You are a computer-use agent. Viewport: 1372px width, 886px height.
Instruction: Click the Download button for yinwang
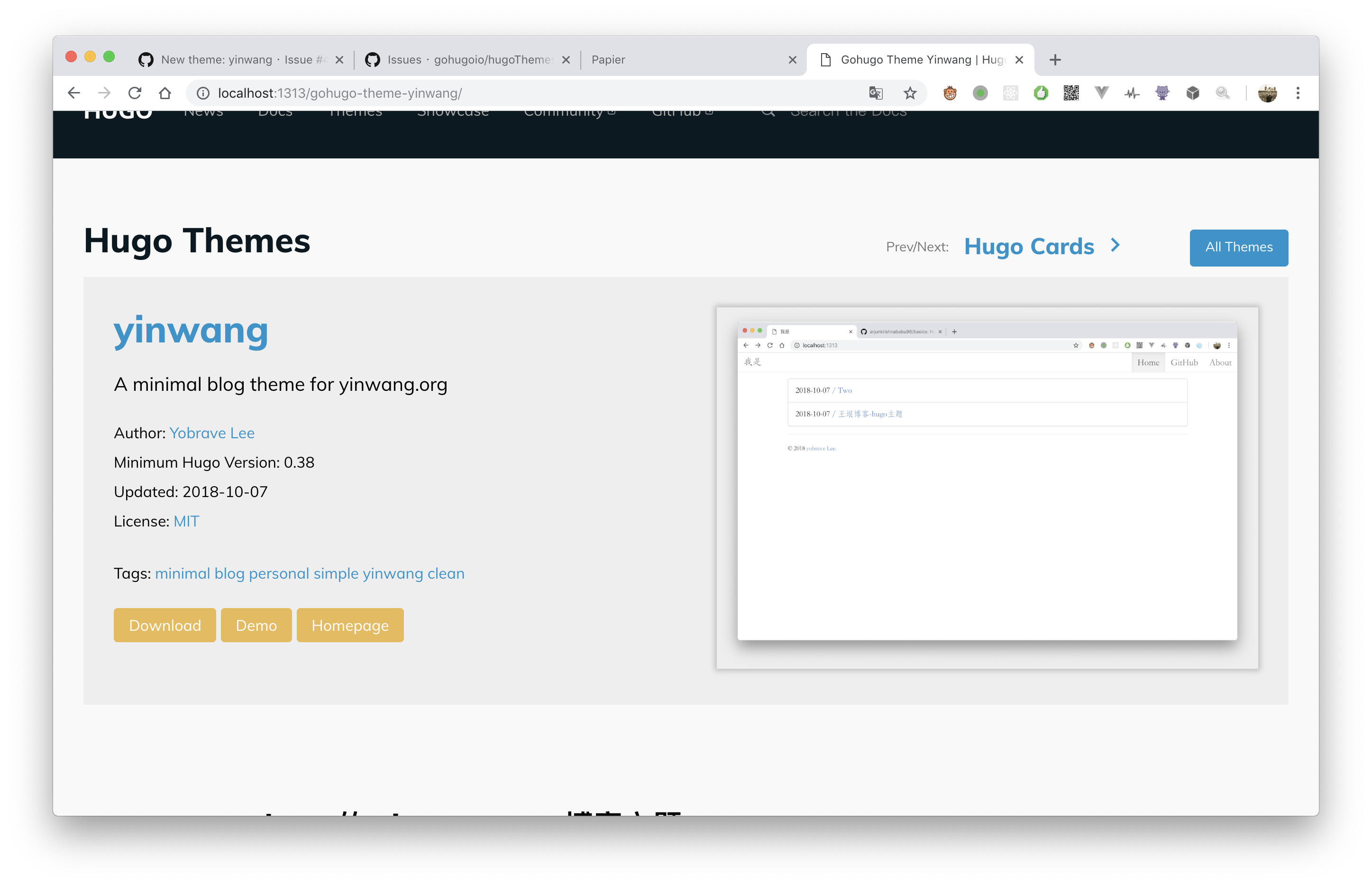(165, 625)
